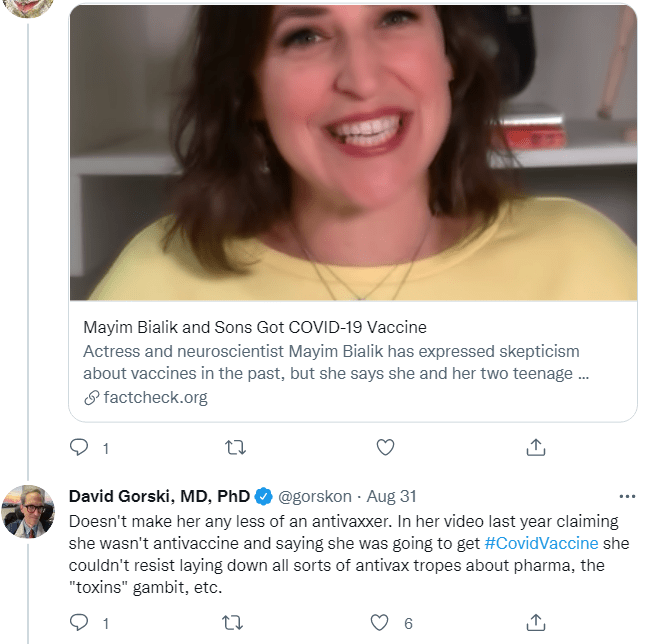Reply to David Gorski's tweet

coord(80,622)
